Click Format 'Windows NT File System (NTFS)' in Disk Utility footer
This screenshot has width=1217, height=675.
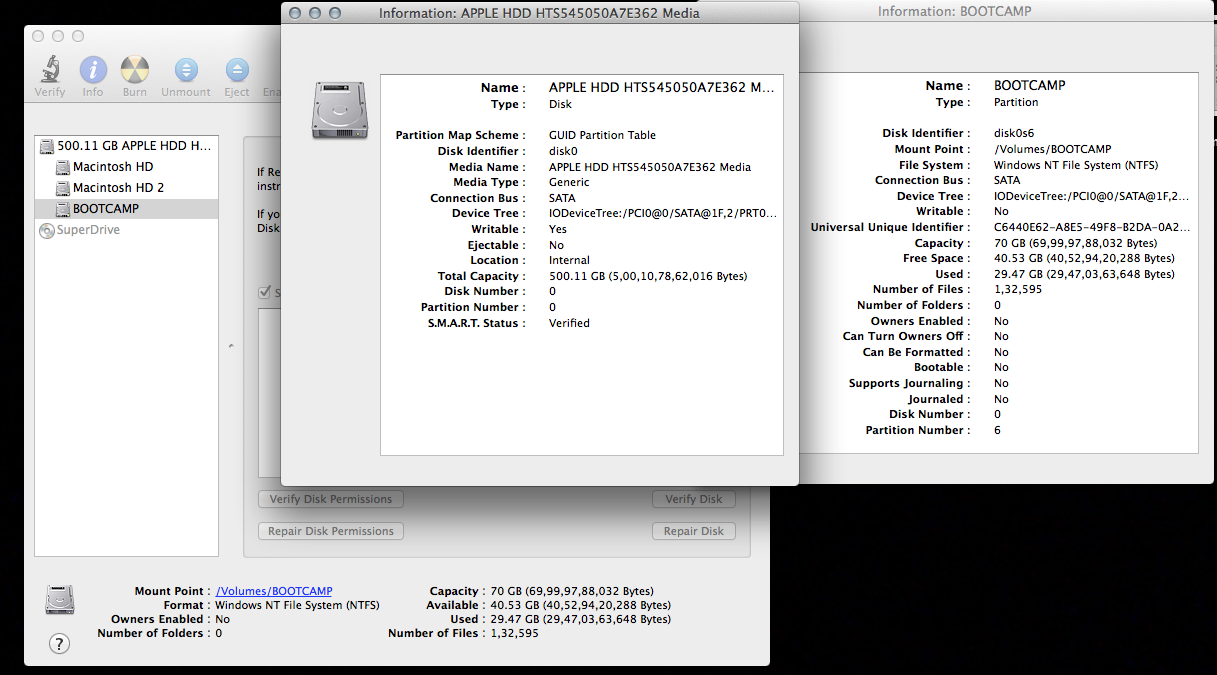pyautogui.click(x=297, y=605)
